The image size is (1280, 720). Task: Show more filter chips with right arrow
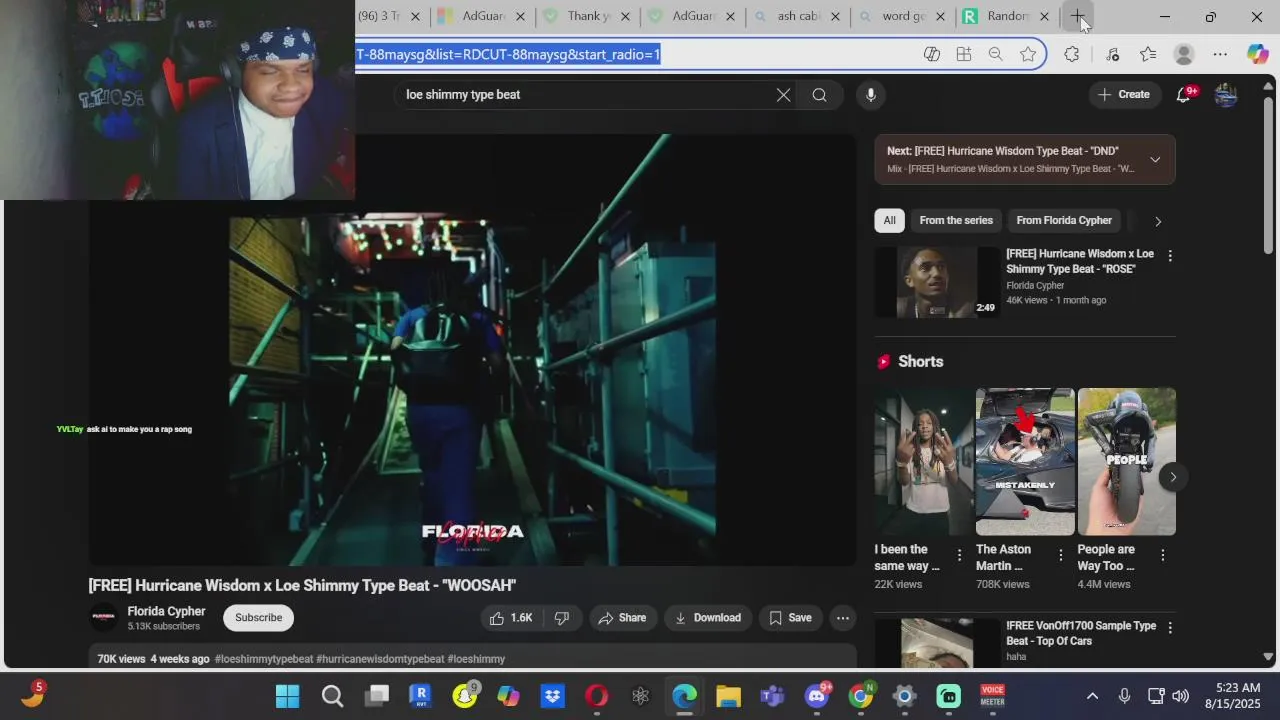(x=1158, y=221)
